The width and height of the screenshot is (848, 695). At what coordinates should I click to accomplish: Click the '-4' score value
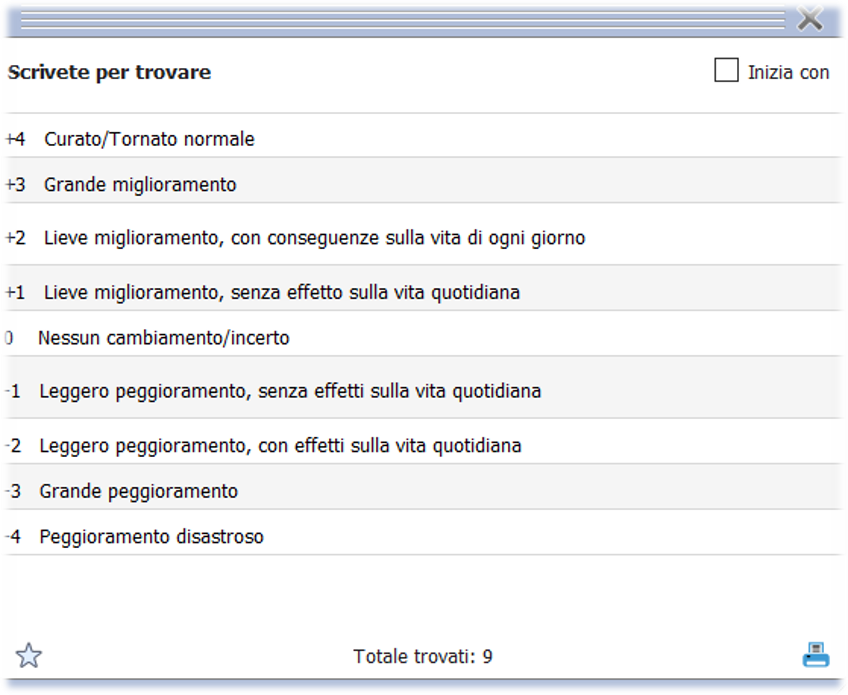13,537
